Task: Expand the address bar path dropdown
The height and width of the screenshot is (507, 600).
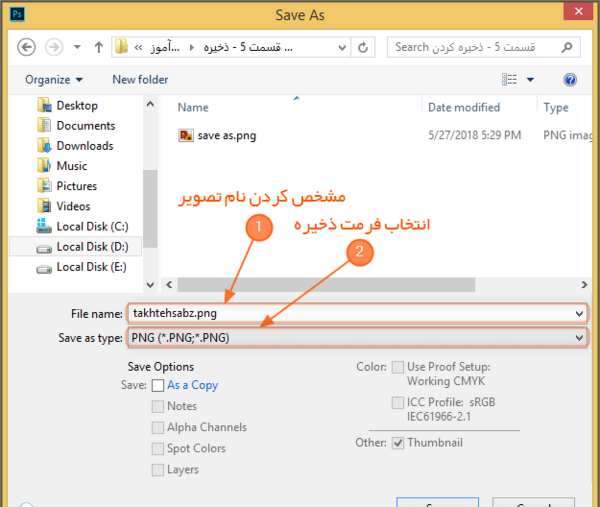Action: click(x=342, y=48)
